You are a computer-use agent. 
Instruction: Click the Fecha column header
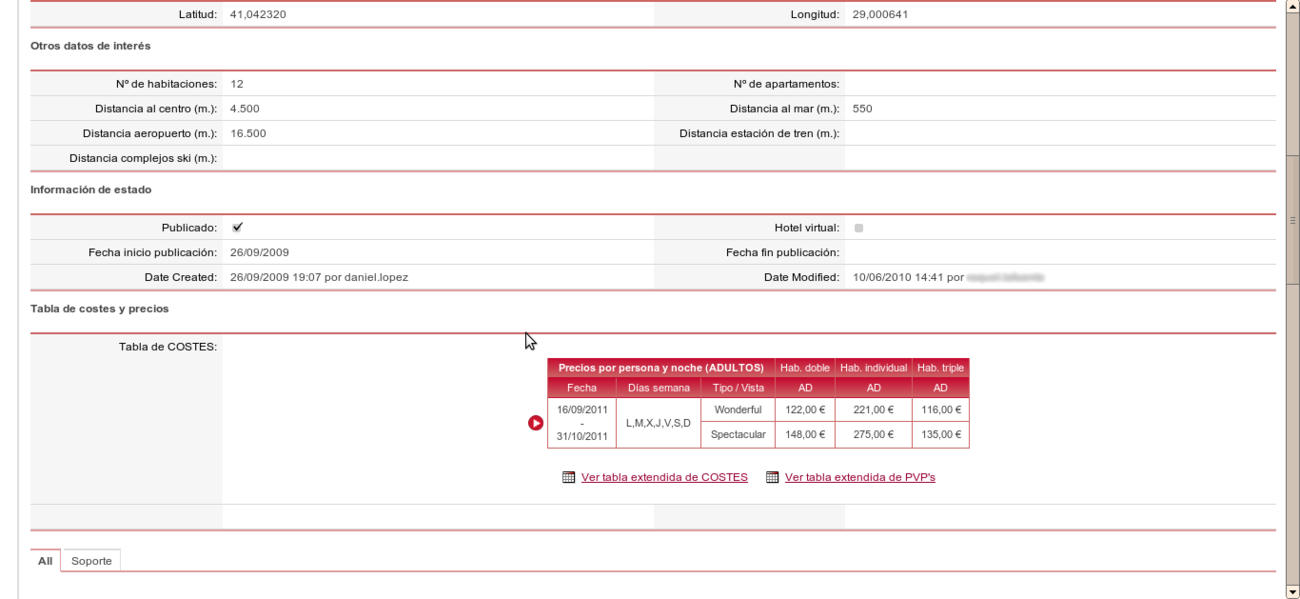(583, 387)
